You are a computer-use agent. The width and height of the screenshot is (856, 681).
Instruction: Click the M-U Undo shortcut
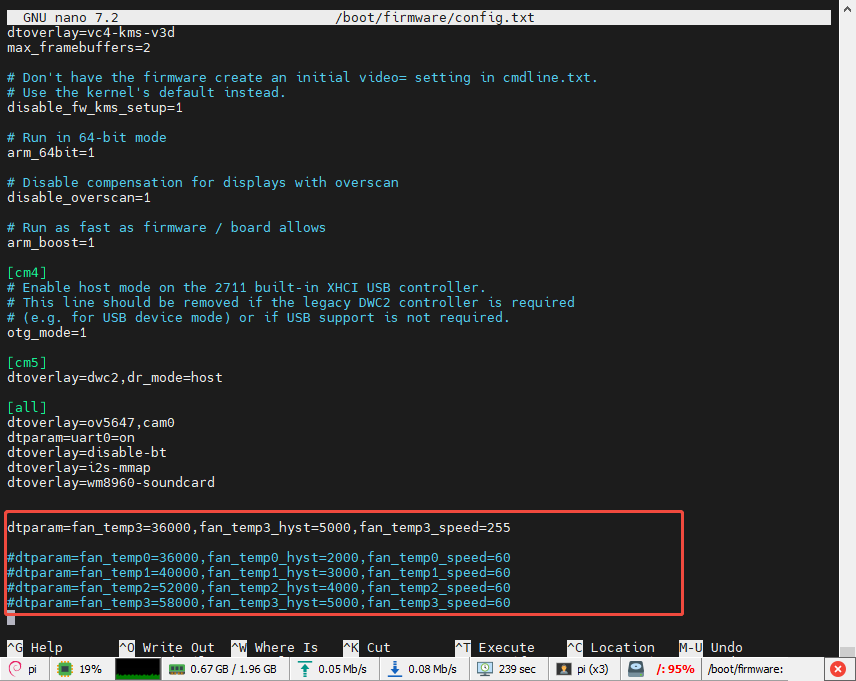point(711,648)
